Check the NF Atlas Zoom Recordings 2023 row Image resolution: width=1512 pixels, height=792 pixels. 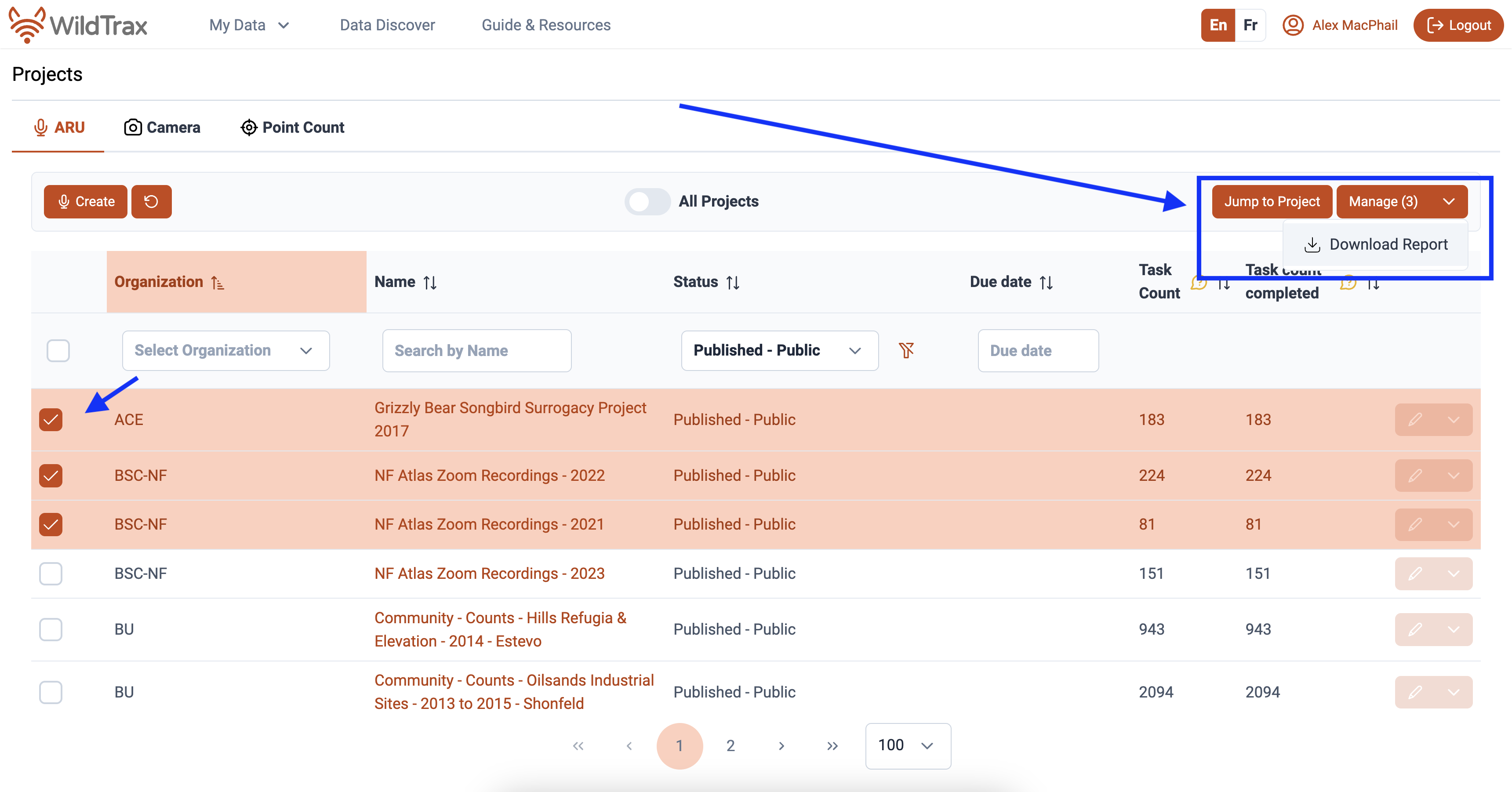pos(51,573)
